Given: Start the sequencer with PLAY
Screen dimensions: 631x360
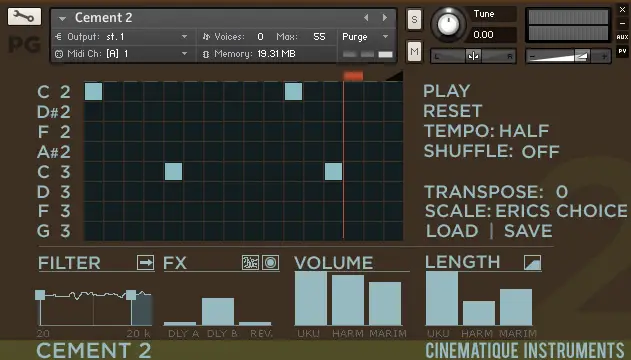Looking at the screenshot, I should [x=447, y=91].
